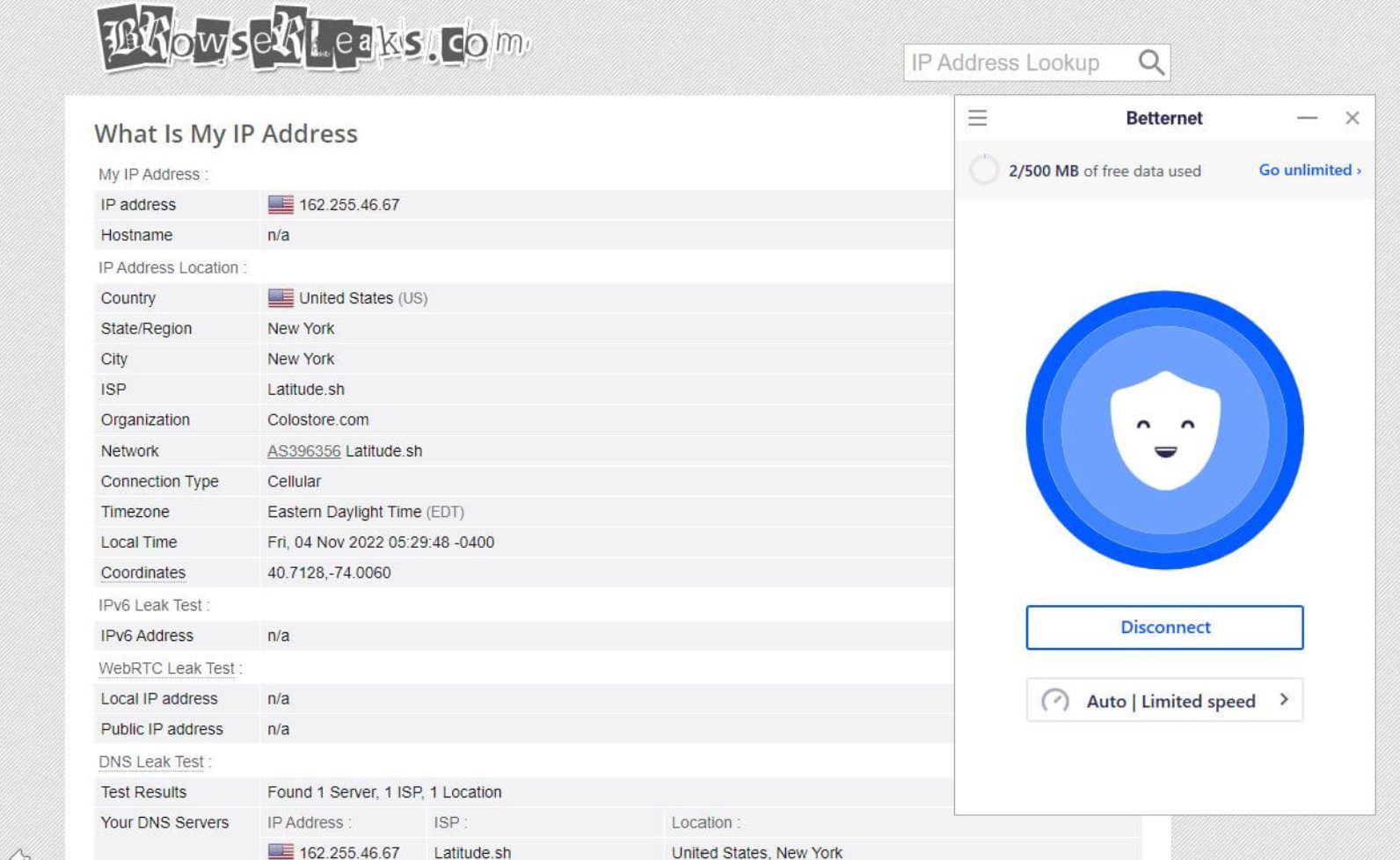The height and width of the screenshot is (860, 1400).
Task: Click Found 1 Server test result text
Action: coord(384,792)
